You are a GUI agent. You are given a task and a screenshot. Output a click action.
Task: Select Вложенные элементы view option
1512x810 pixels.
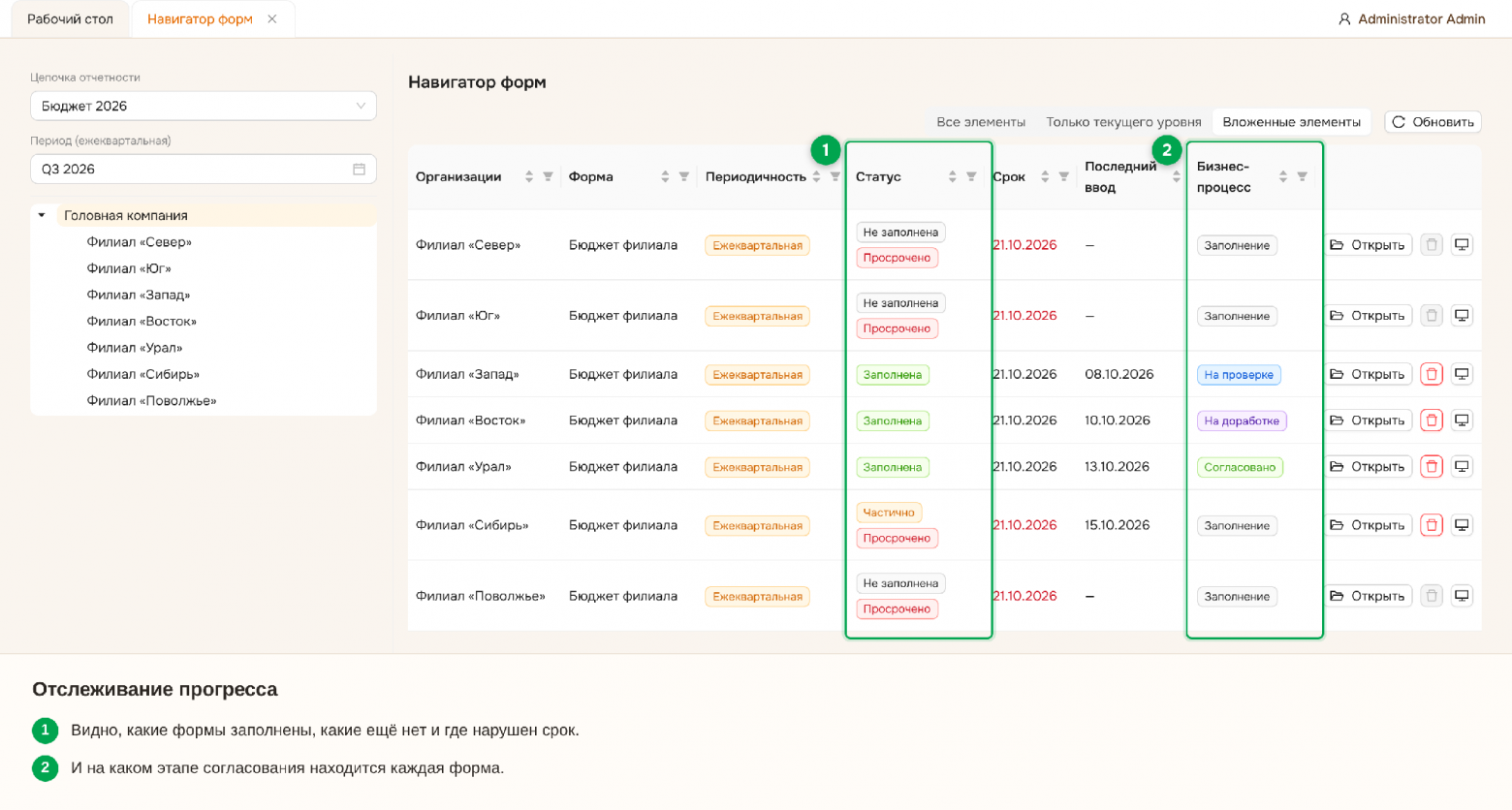(x=1291, y=122)
